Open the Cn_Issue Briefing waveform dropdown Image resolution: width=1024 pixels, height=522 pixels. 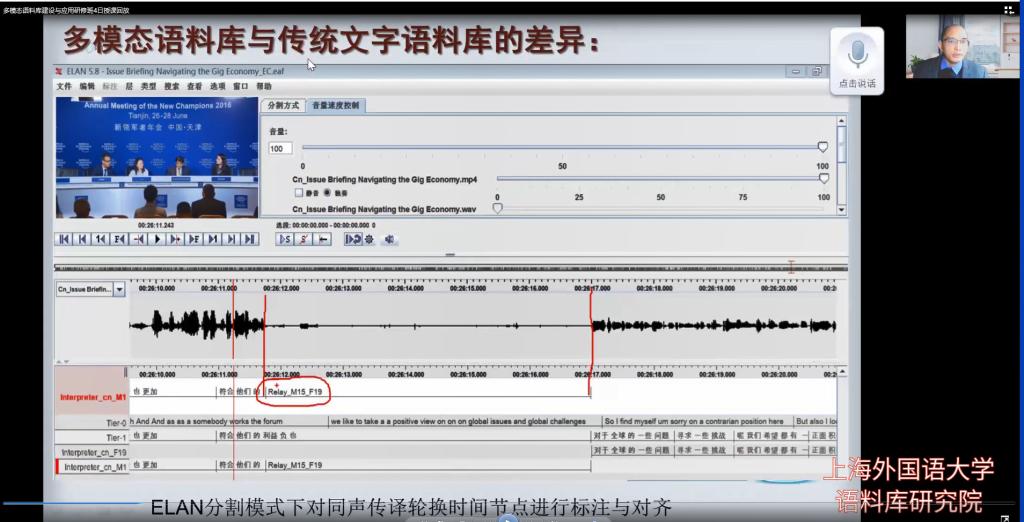(119, 289)
